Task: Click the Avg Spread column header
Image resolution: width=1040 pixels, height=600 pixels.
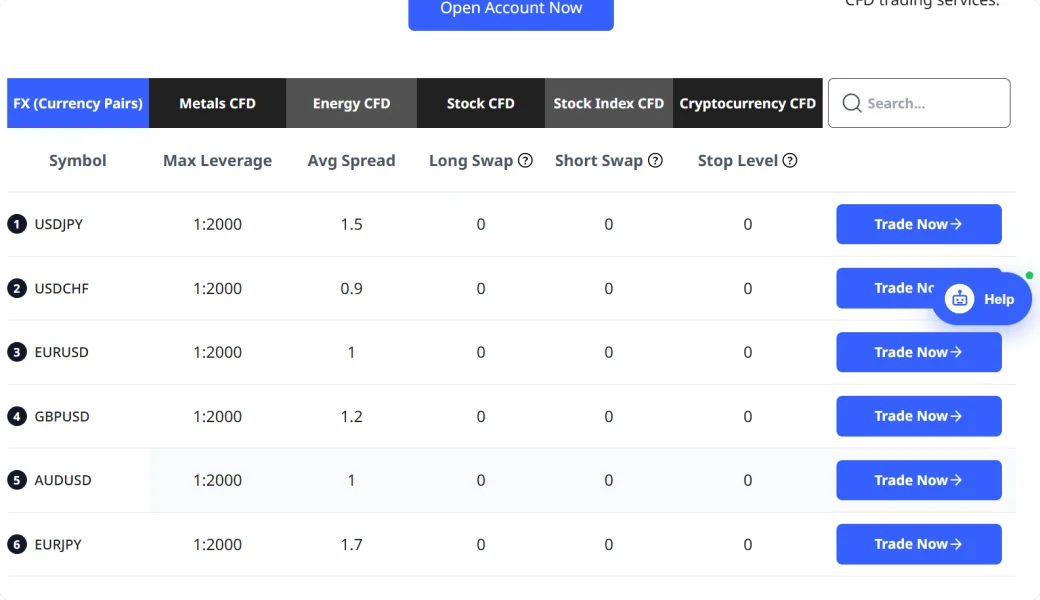Action: coord(352,160)
